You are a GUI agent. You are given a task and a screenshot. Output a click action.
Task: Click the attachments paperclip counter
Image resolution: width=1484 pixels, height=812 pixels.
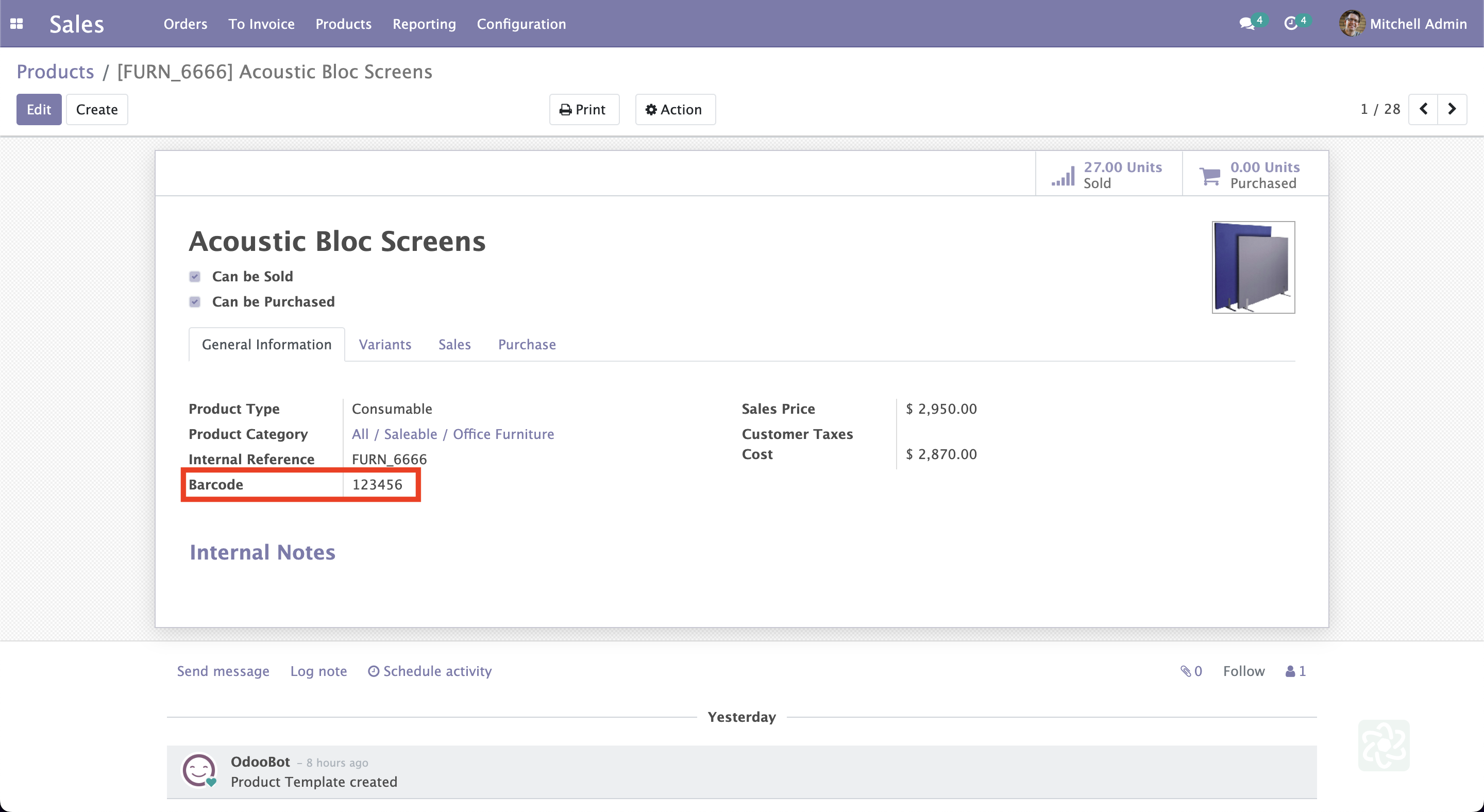(1191, 671)
